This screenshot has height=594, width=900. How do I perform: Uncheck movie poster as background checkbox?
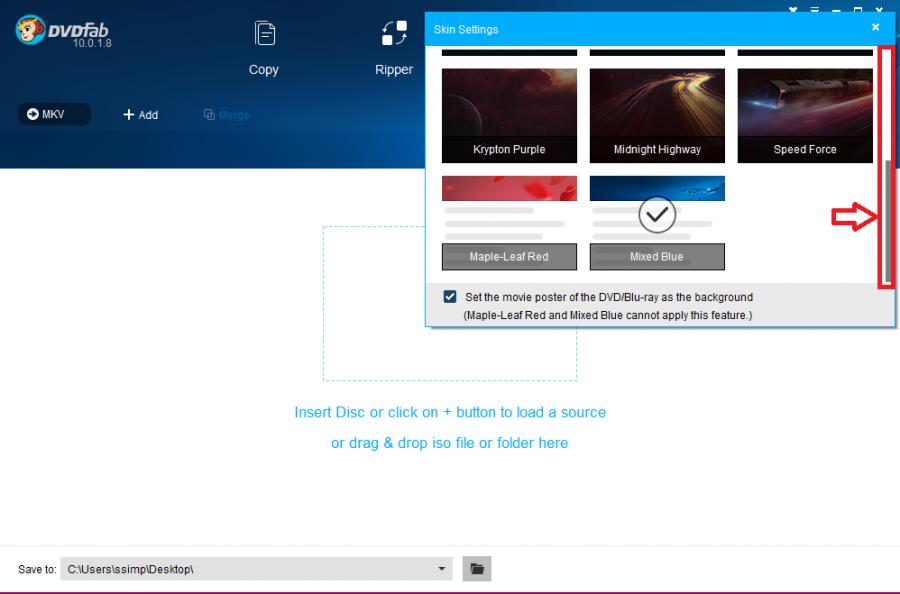click(450, 297)
